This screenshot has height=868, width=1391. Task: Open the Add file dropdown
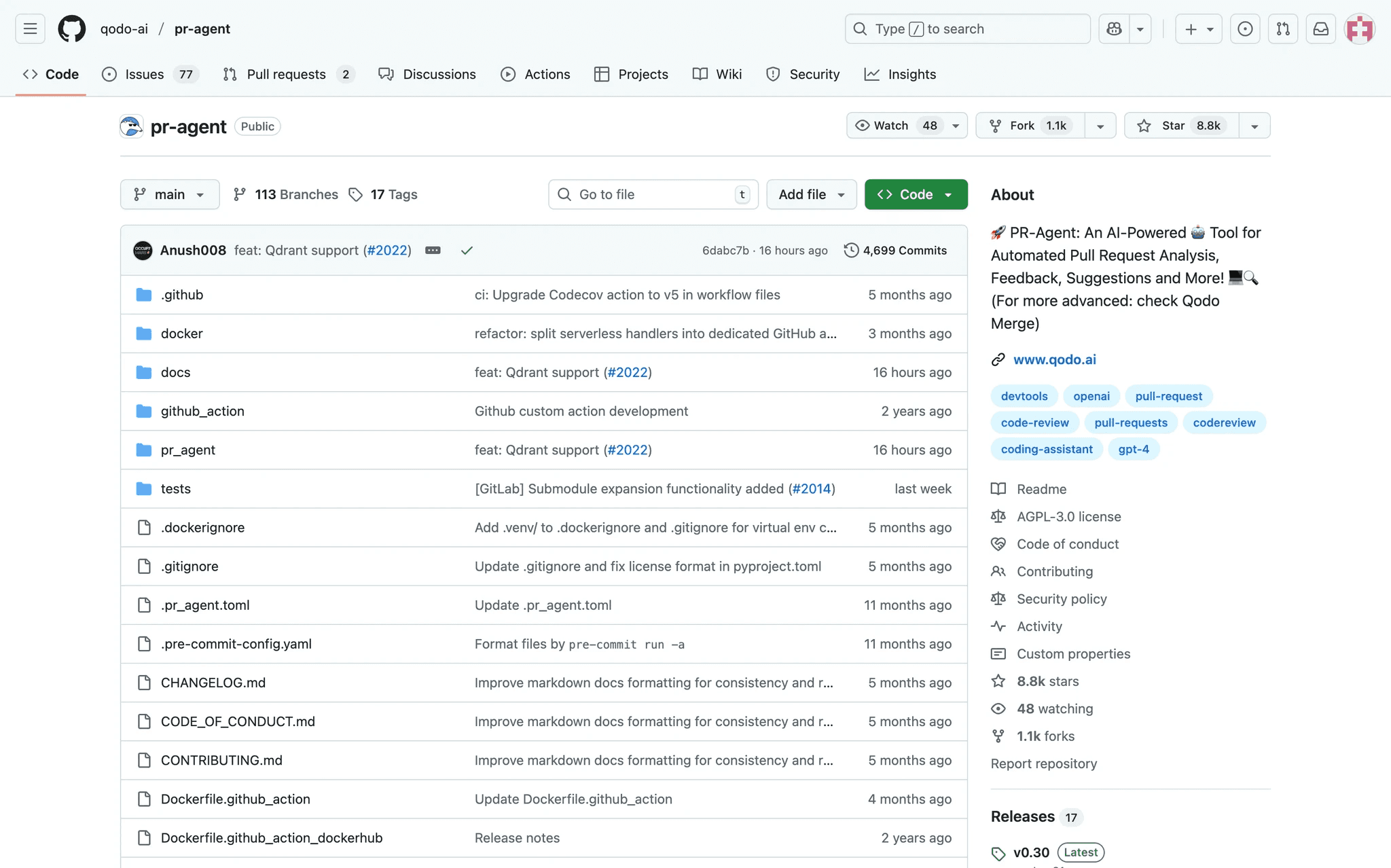pyautogui.click(x=812, y=194)
